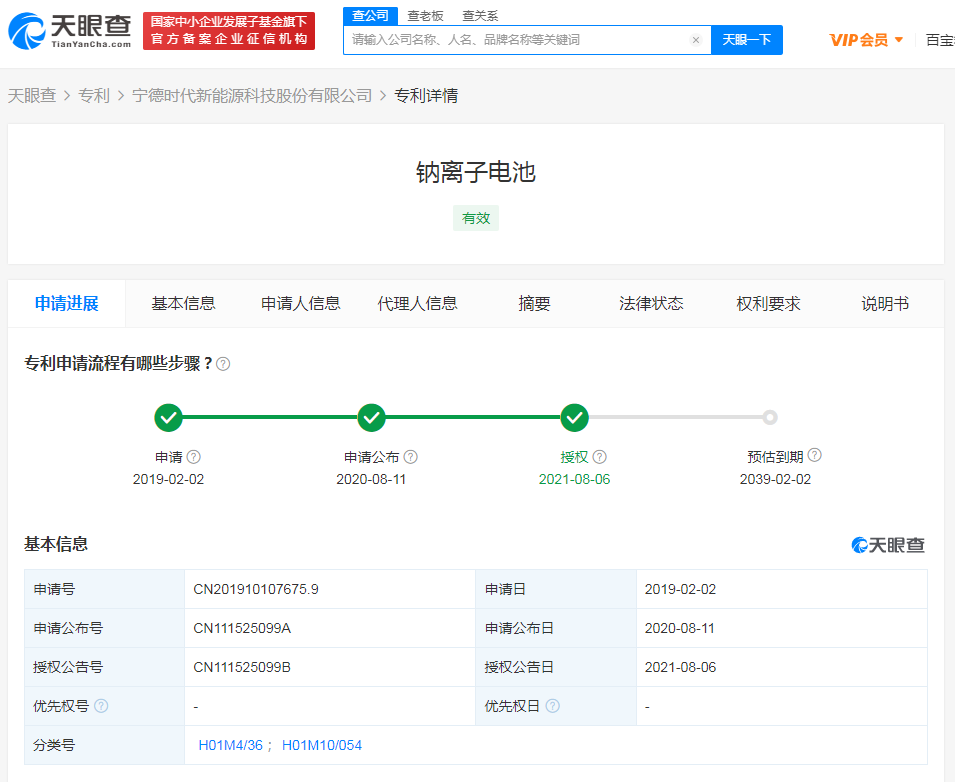
Task: Click help icon beside 申请公布 step
Action: point(410,457)
